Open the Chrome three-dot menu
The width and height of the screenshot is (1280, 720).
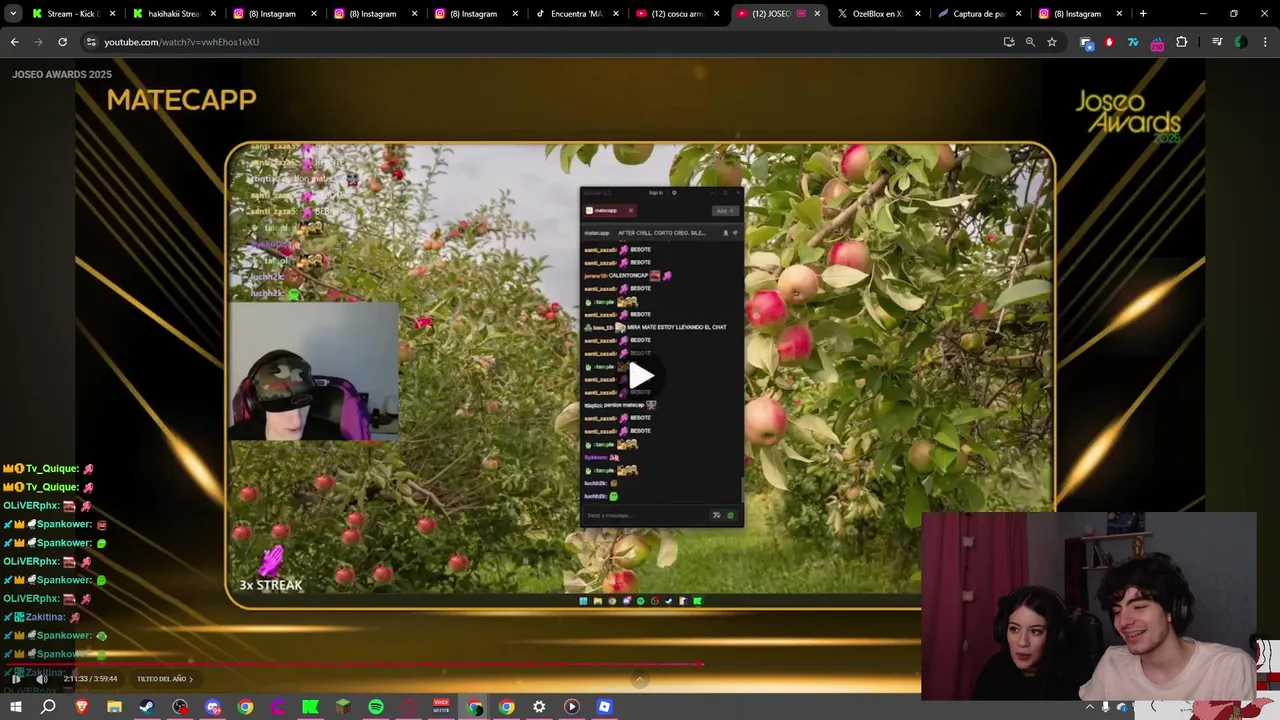pyautogui.click(x=1266, y=42)
